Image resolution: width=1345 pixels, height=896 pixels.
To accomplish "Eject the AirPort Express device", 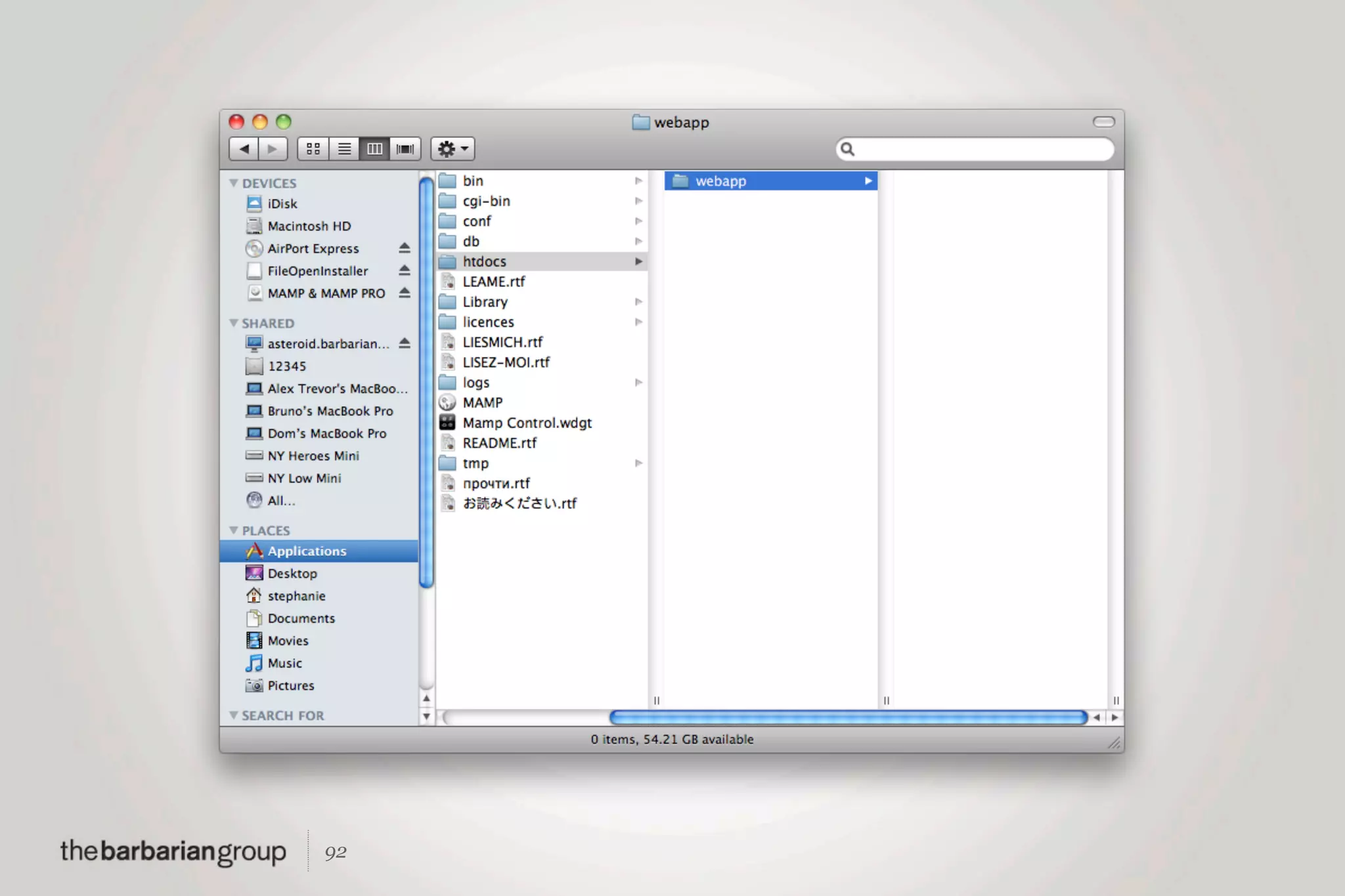I will (x=405, y=248).
